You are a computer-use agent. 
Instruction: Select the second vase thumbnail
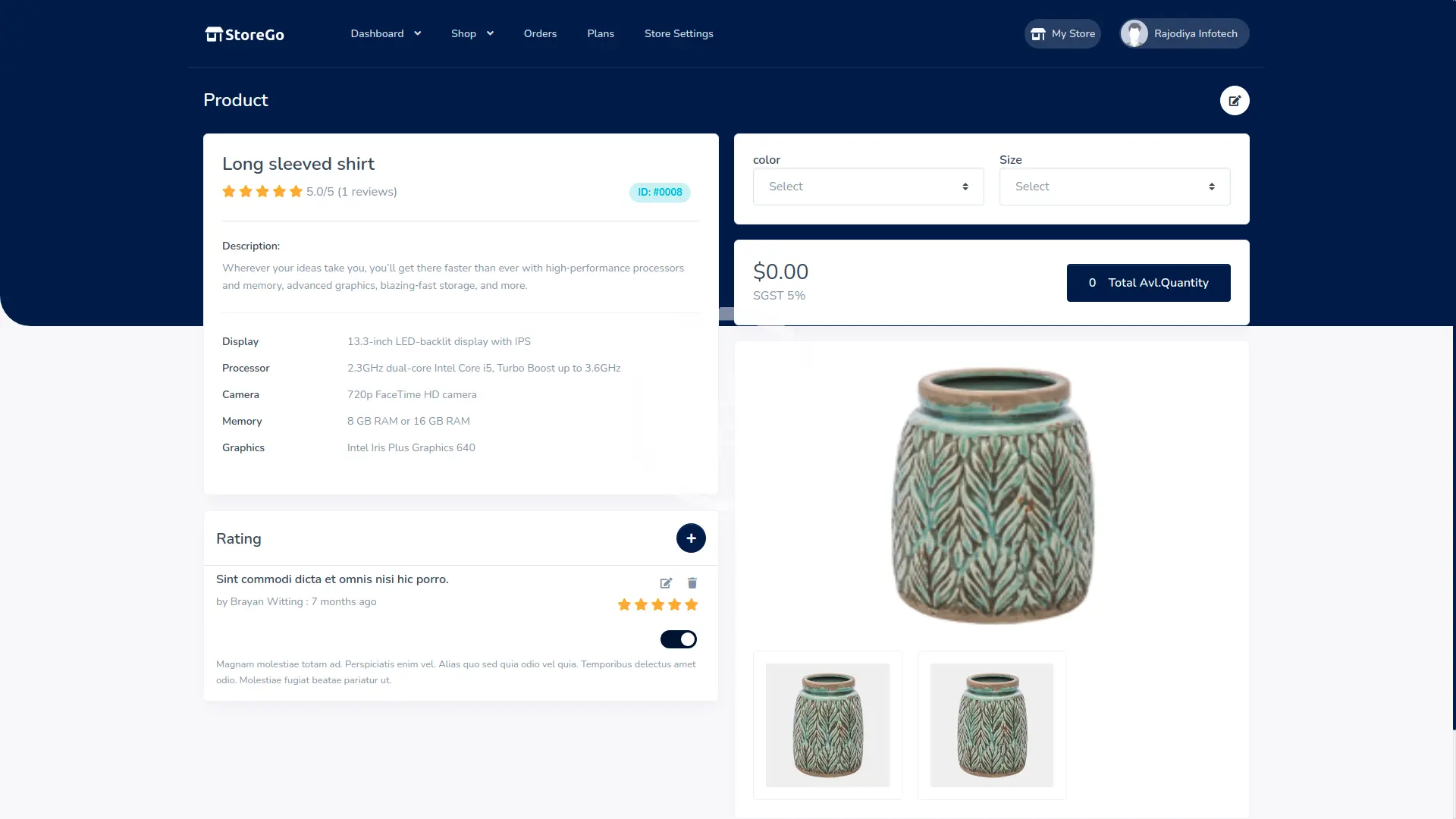coord(991,725)
